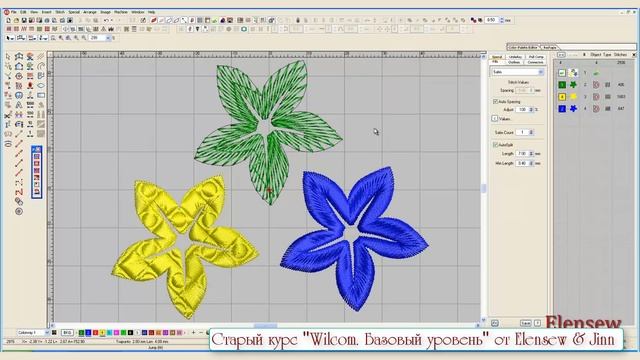Image resolution: width=640 pixels, height=360 pixels.
Task: Adjust the Min Length stepper
Action: (x=531, y=163)
